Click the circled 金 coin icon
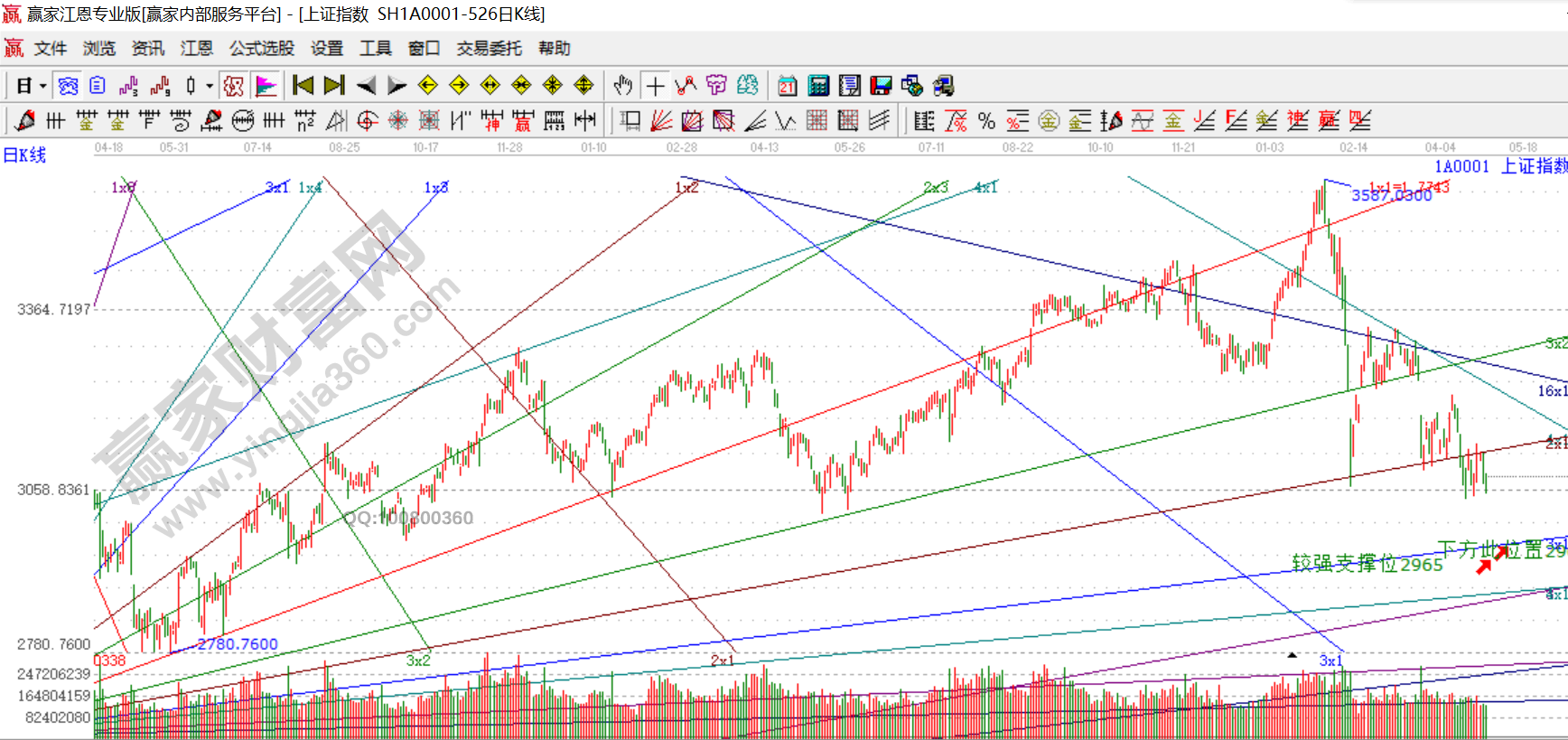The image size is (1568, 740). pos(1048,121)
